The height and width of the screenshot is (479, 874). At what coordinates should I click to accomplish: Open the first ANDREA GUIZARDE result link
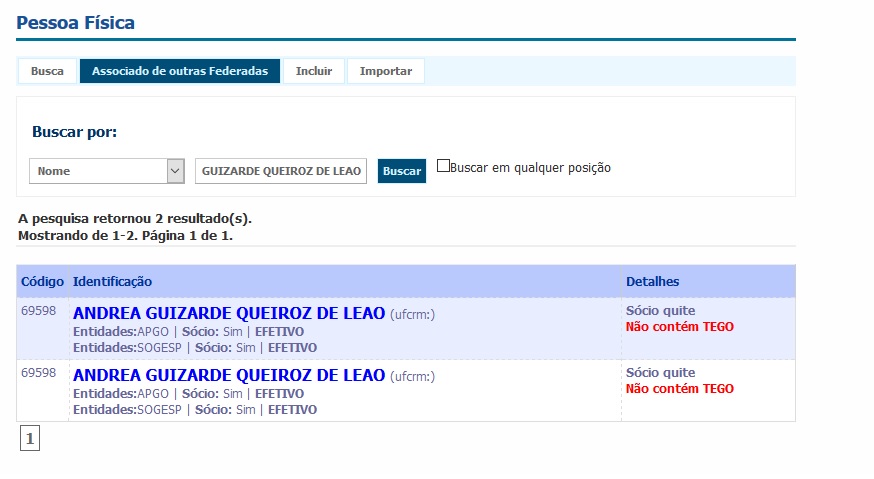point(229,314)
